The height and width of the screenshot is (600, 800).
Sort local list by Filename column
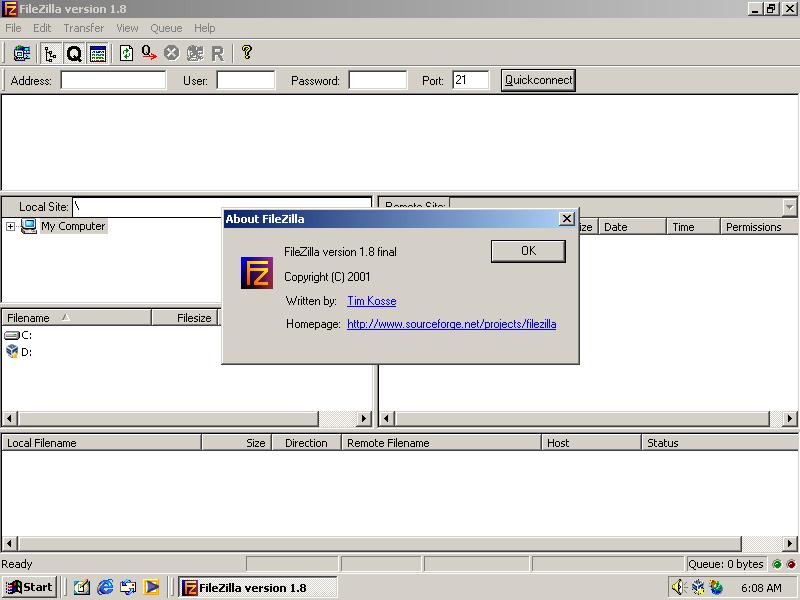point(77,317)
